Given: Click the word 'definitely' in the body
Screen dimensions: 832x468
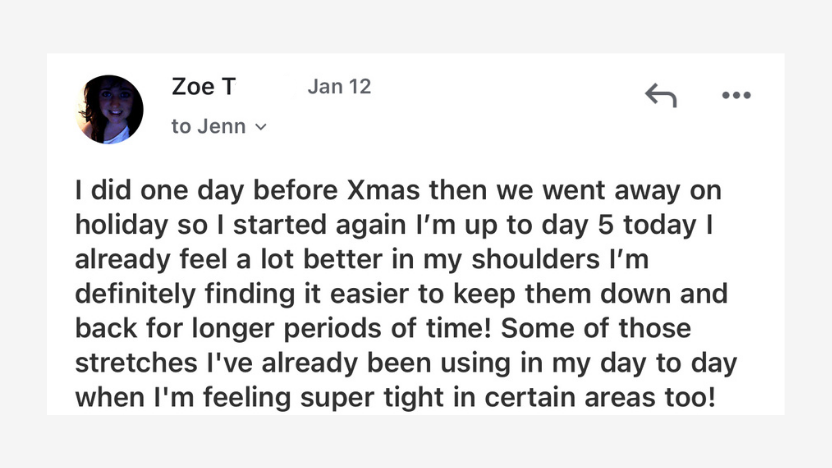Looking at the screenshot, I should 135,294.
